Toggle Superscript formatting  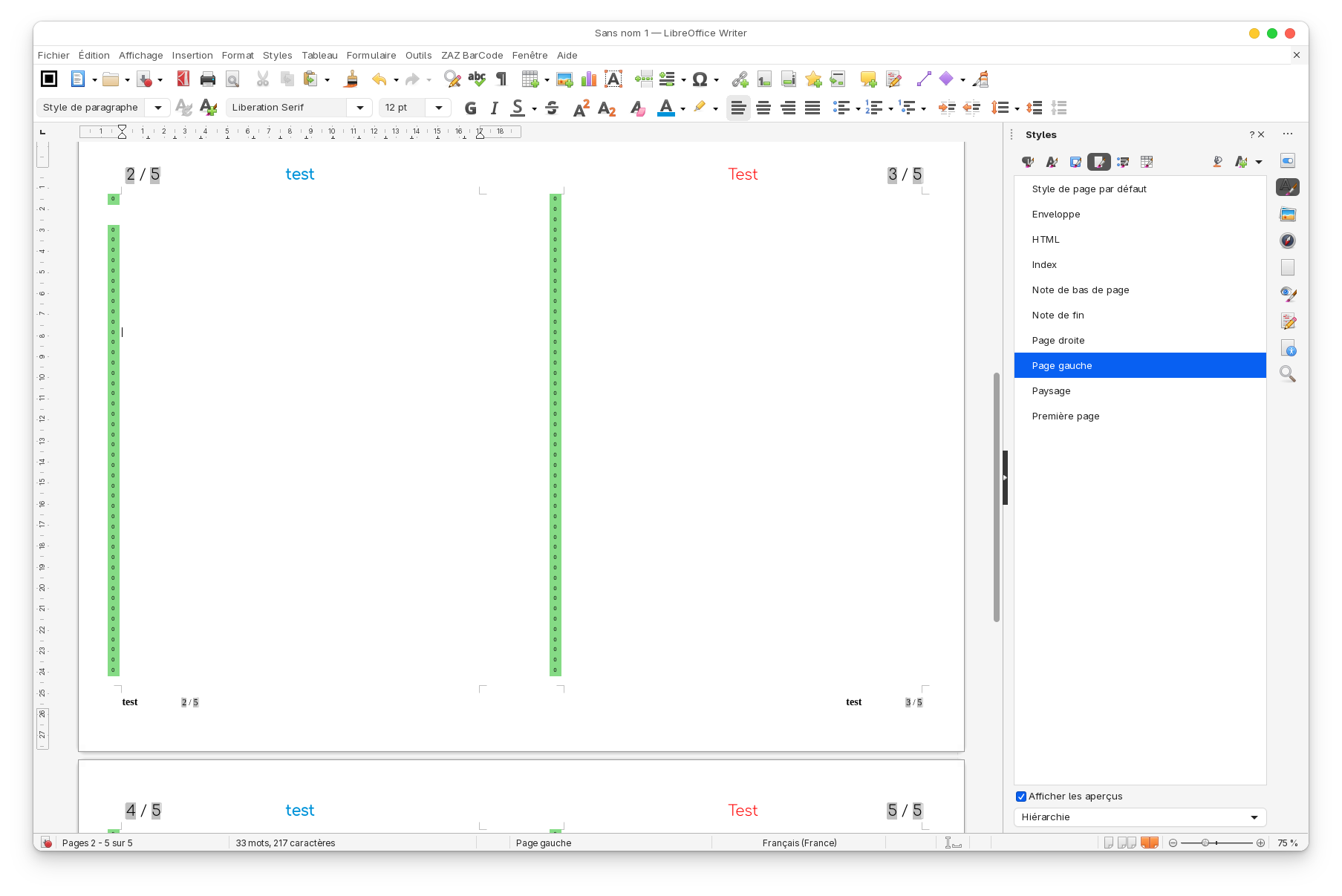coord(582,108)
